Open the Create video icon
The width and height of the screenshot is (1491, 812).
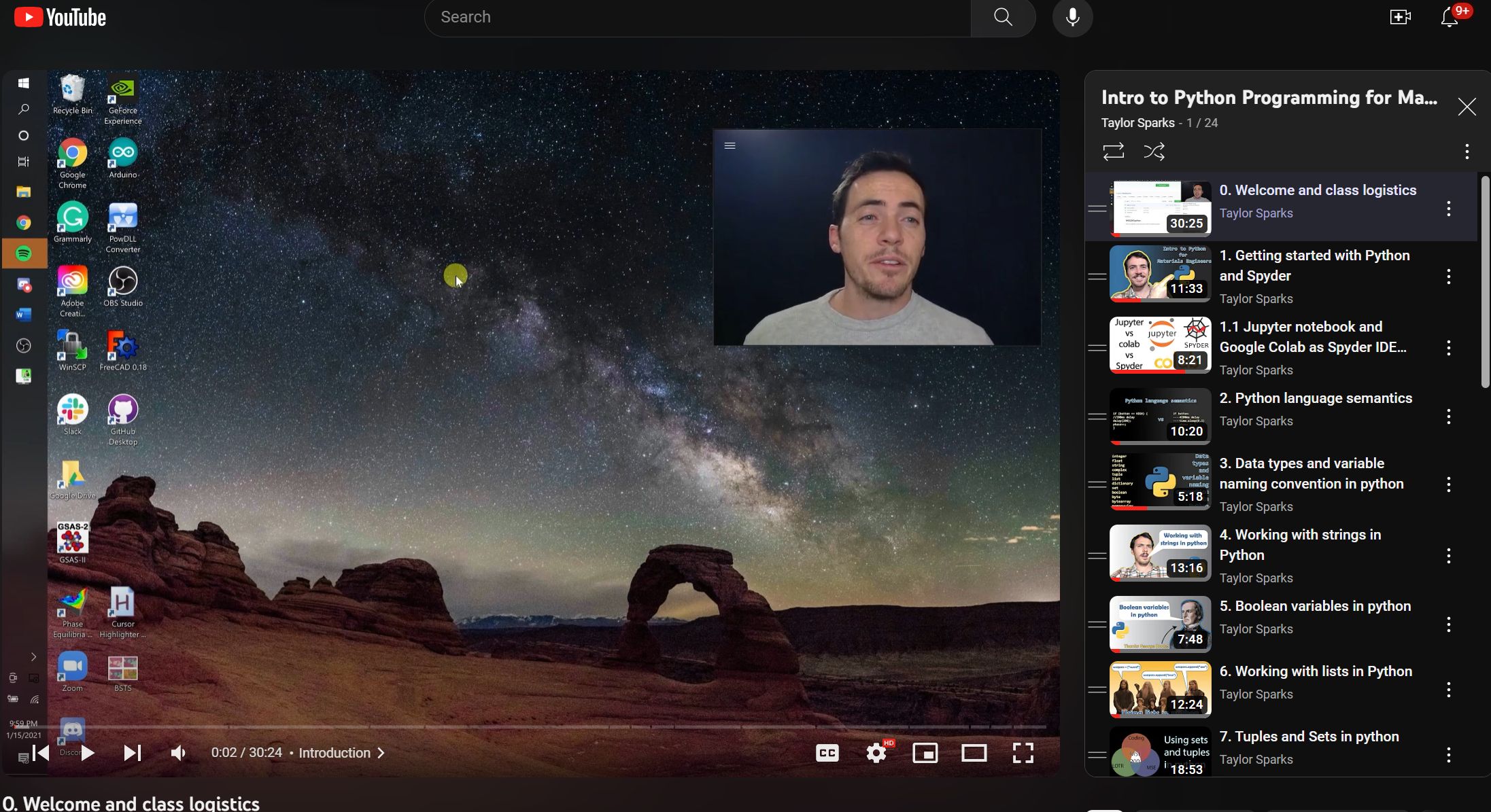[x=1400, y=18]
